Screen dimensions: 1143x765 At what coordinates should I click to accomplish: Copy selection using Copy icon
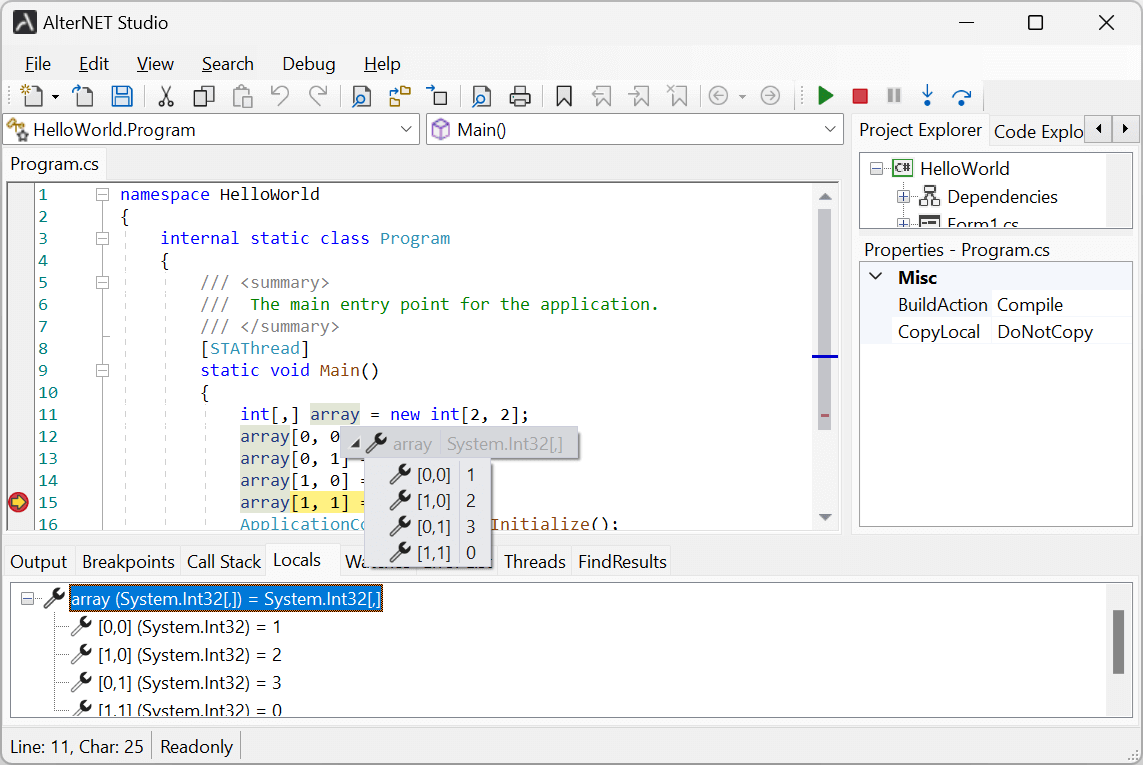pos(203,96)
